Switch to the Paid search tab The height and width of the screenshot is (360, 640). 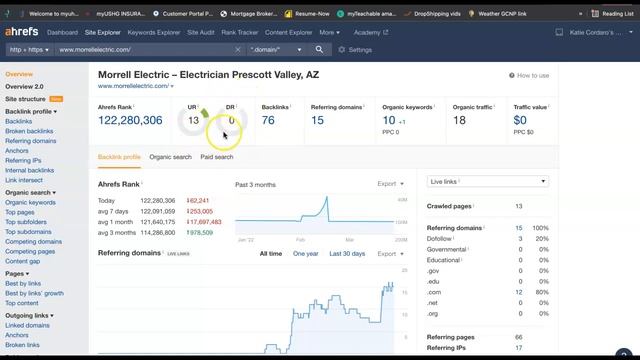(x=217, y=157)
